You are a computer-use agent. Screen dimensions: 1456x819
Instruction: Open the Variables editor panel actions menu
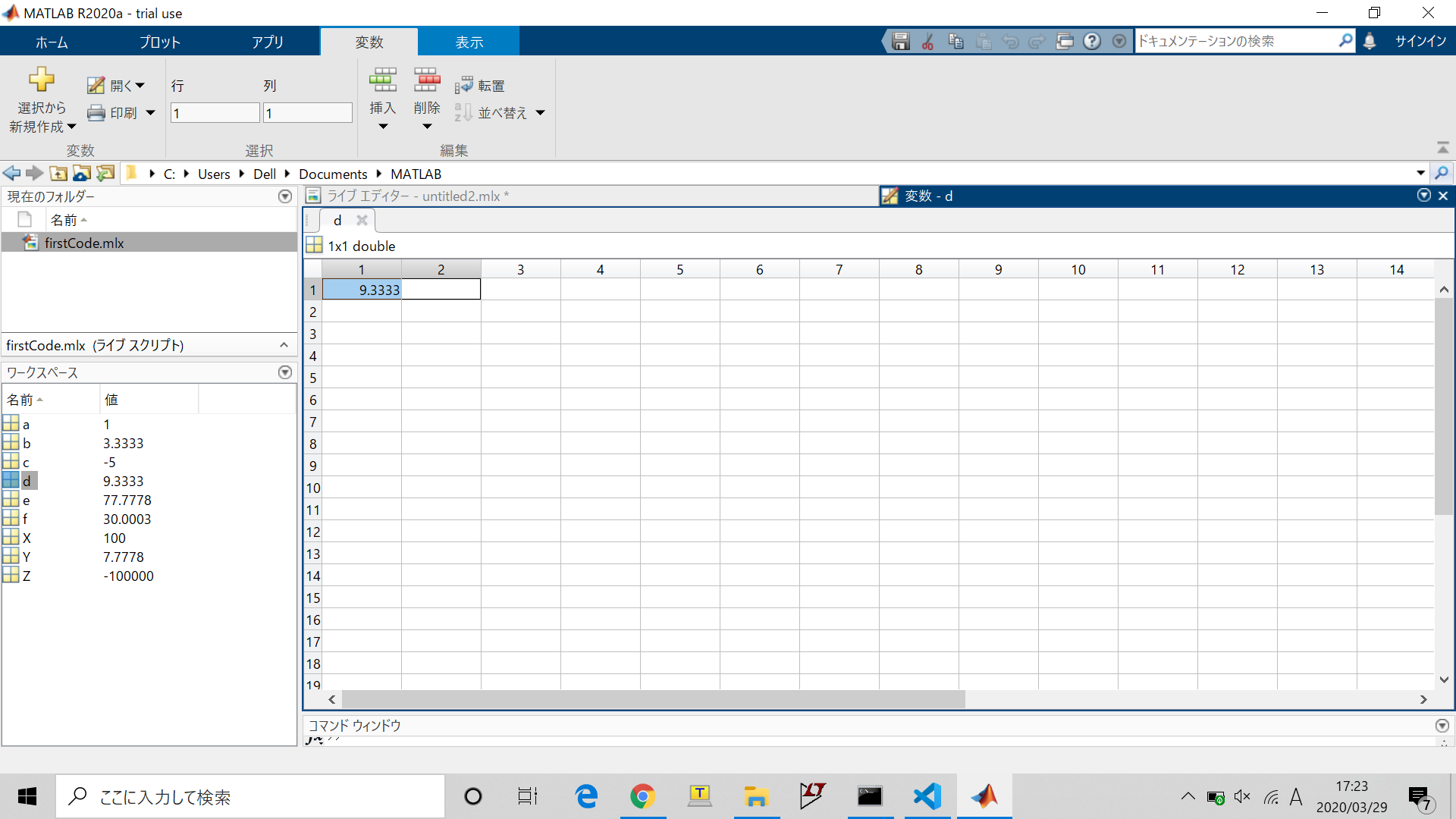pos(1424,196)
